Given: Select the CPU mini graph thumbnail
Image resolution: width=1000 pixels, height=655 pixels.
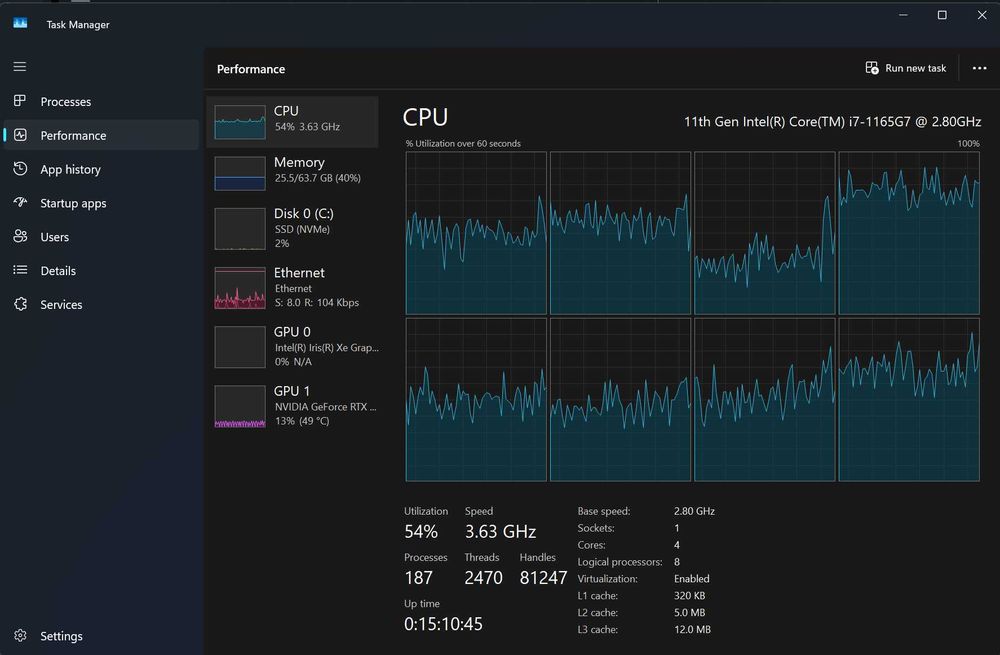Looking at the screenshot, I should coord(240,122).
